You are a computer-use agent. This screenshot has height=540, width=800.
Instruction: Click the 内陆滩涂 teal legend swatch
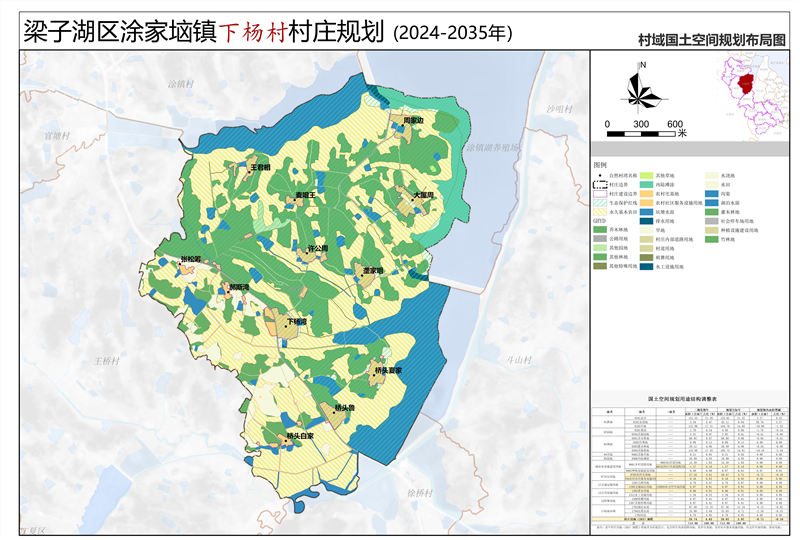click(646, 185)
